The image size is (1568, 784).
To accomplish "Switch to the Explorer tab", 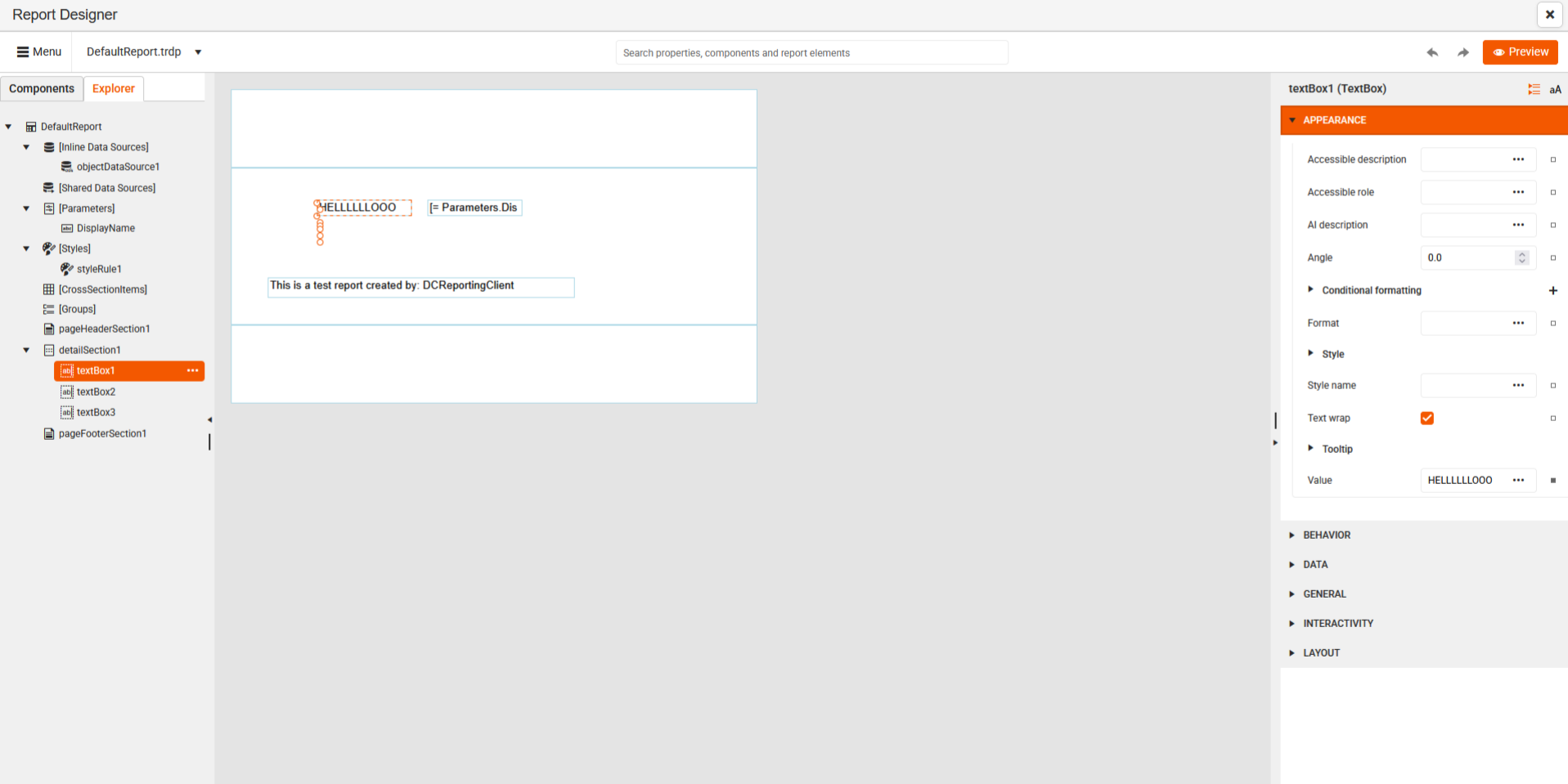I will (114, 88).
